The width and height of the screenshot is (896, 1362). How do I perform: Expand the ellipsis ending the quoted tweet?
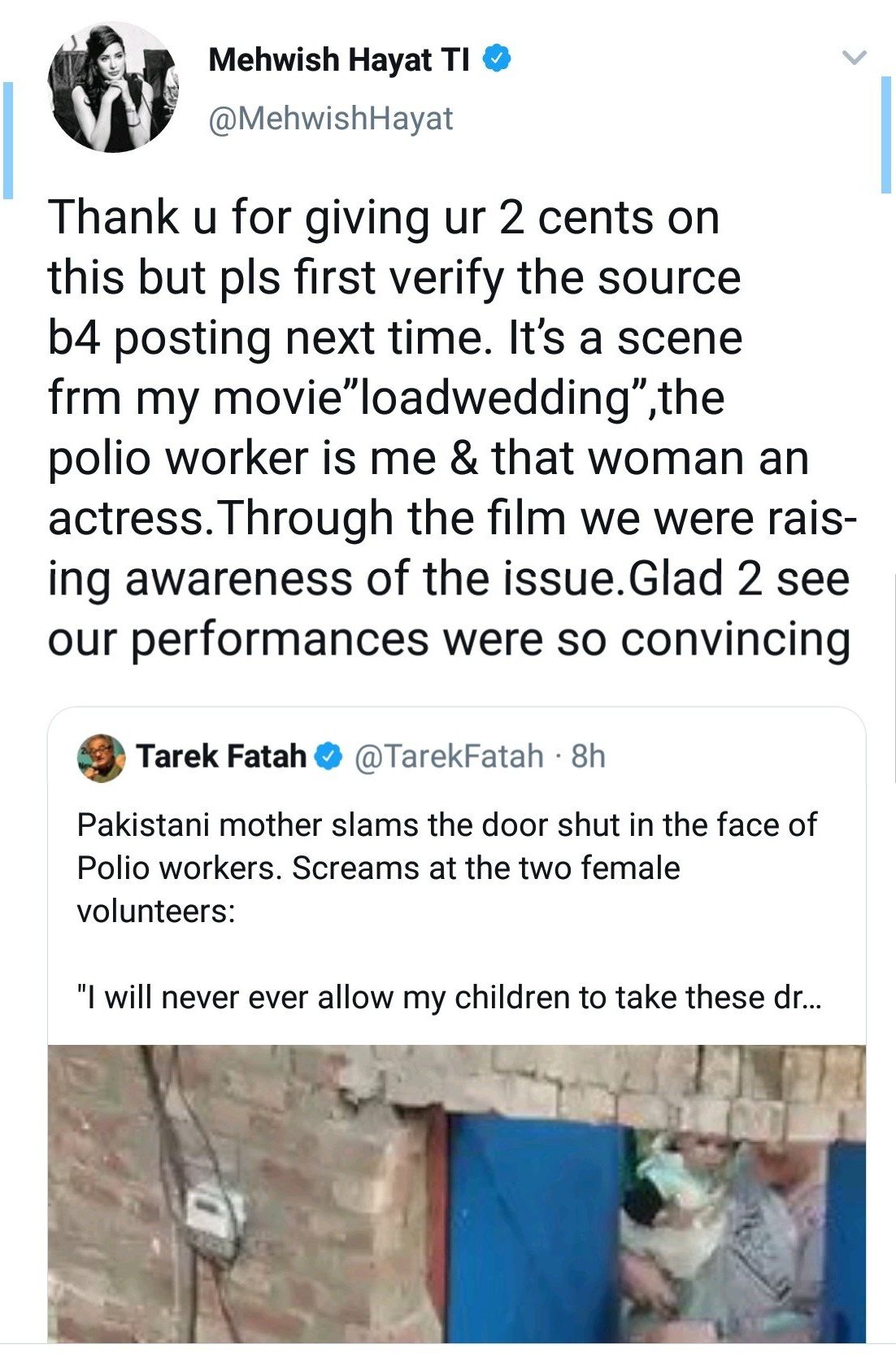pyautogui.click(x=810, y=997)
